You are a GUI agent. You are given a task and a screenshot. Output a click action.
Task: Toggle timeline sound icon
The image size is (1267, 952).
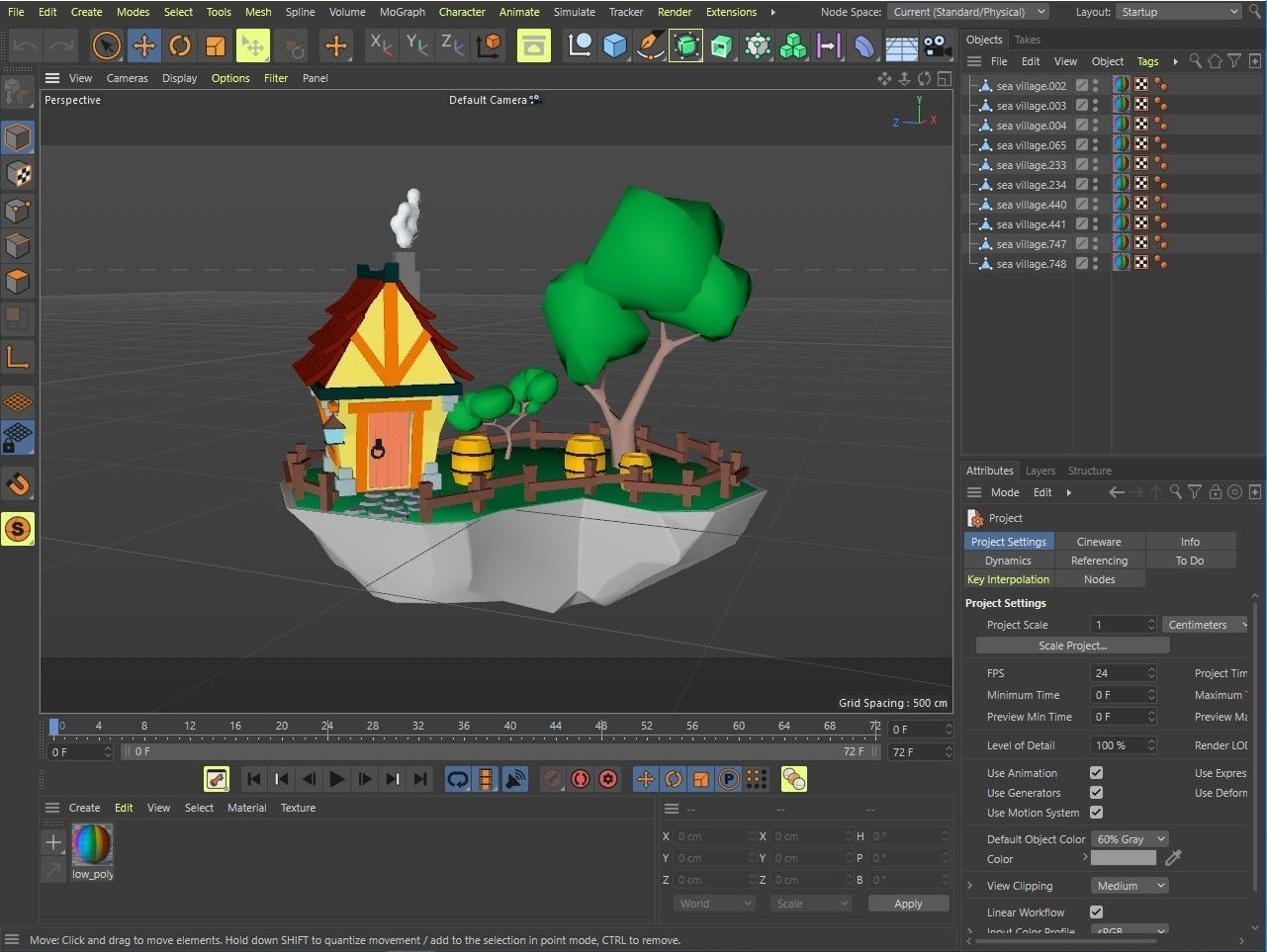515,779
